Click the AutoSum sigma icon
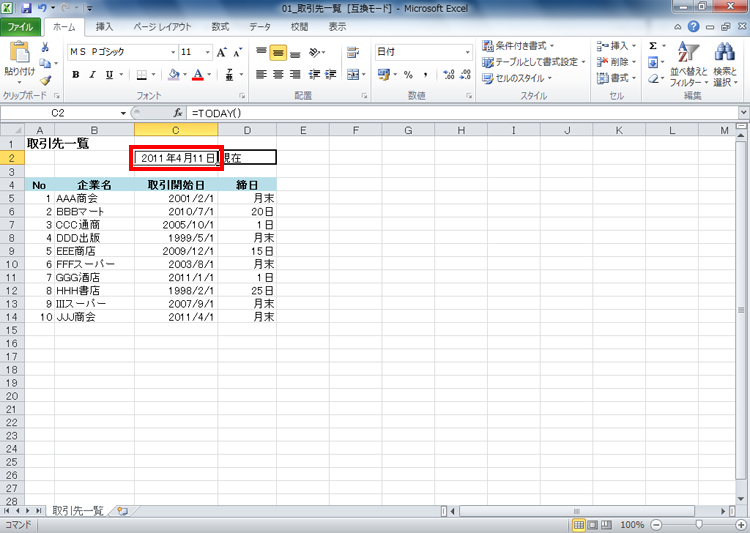 (x=653, y=46)
